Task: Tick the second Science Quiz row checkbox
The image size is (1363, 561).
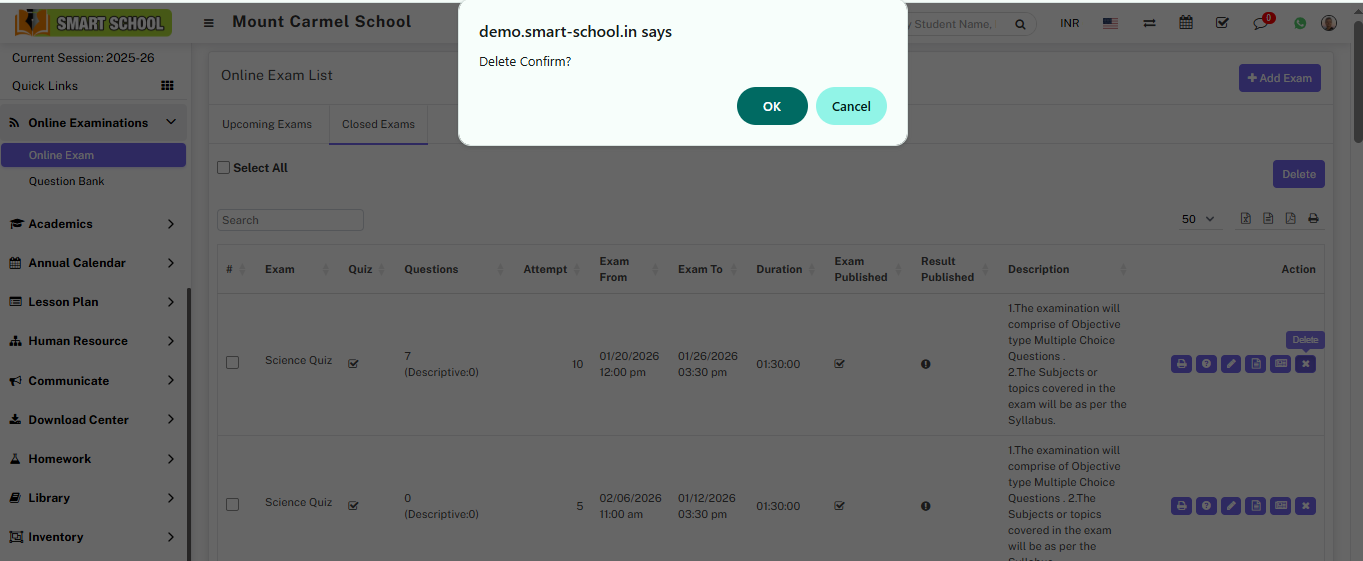Action: pyautogui.click(x=232, y=505)
